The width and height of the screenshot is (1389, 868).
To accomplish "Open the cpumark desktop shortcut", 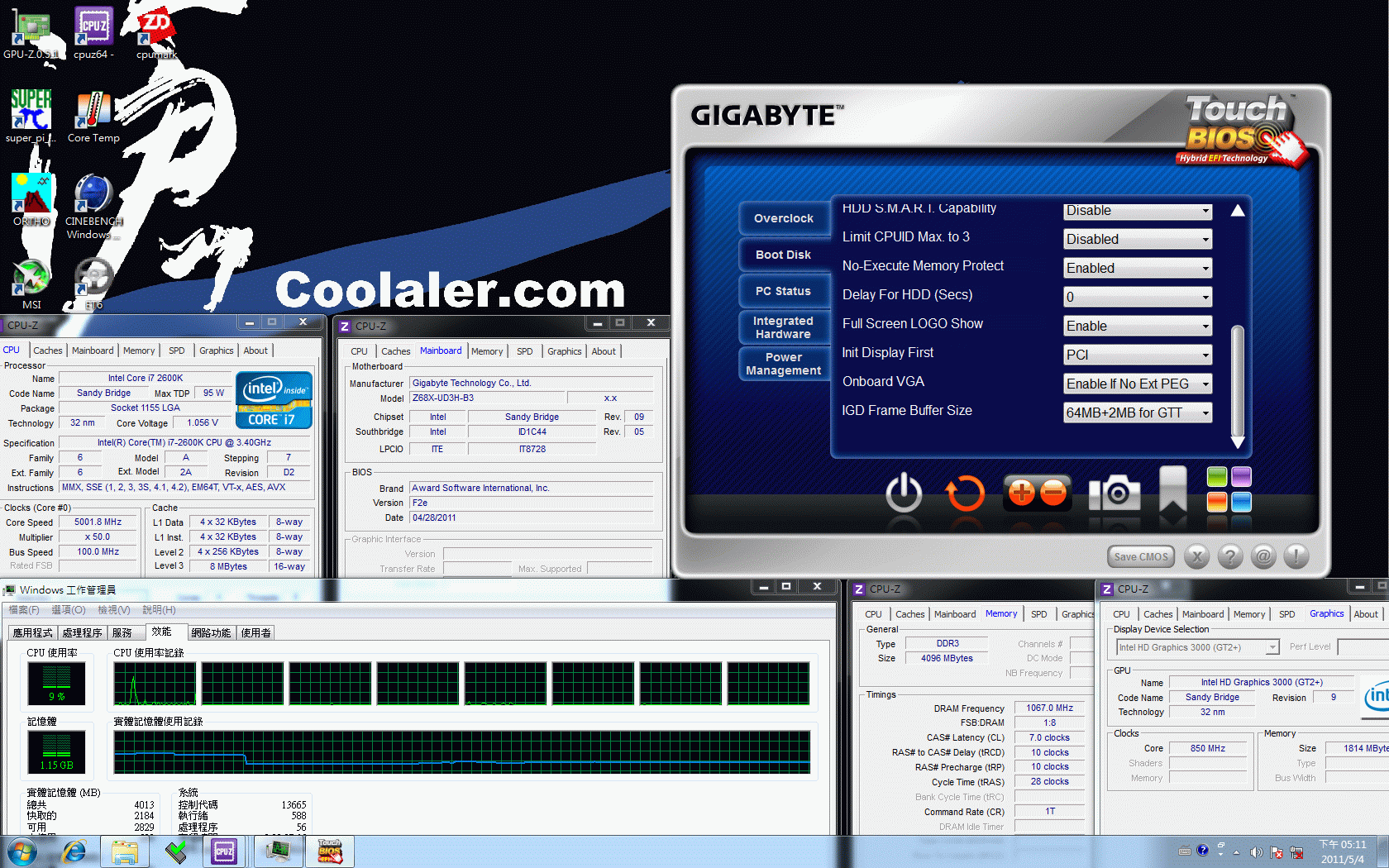I will pyautogui.click(x=156, y=33).
